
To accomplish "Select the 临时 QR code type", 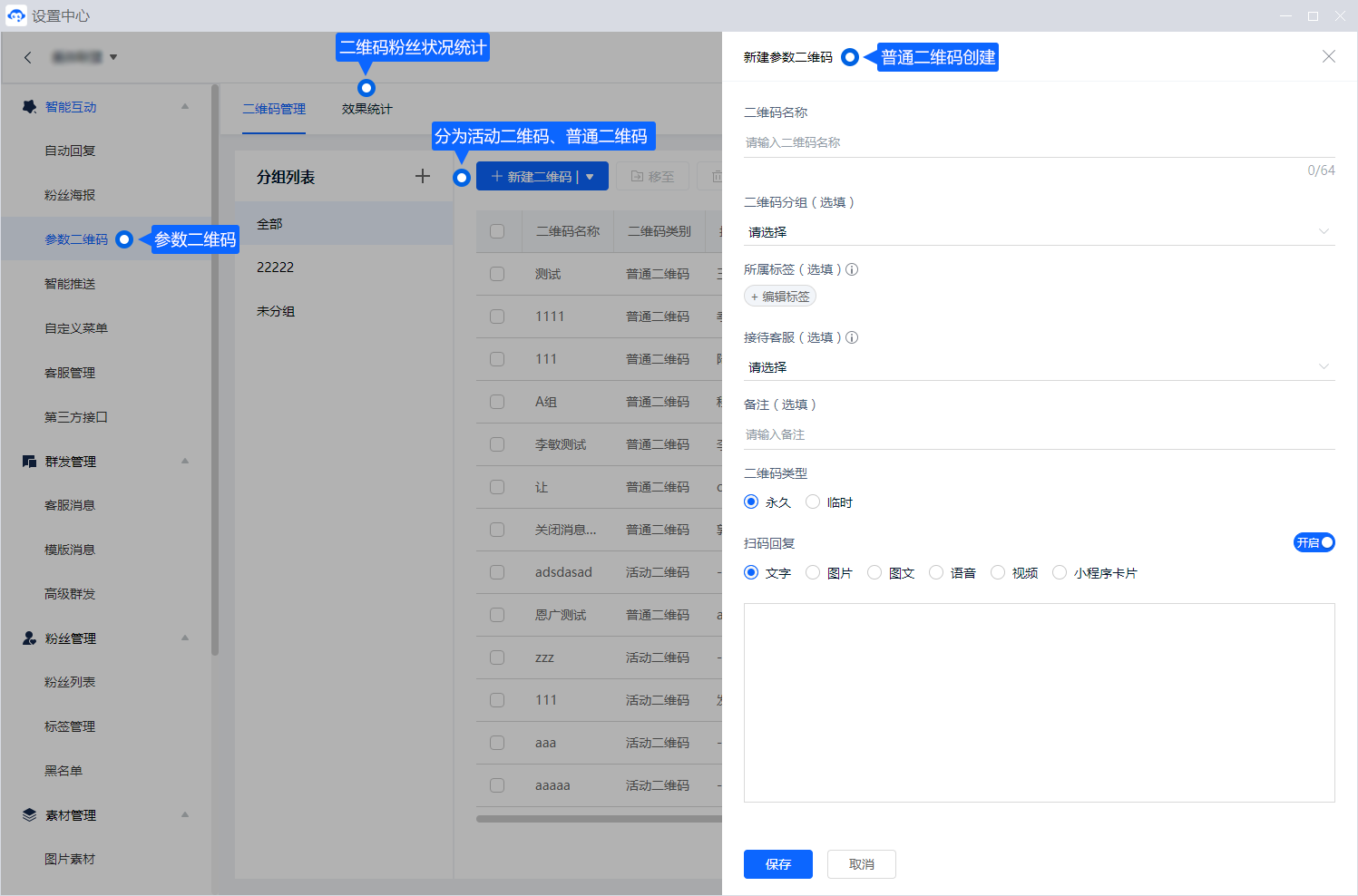I will point(813,502).
